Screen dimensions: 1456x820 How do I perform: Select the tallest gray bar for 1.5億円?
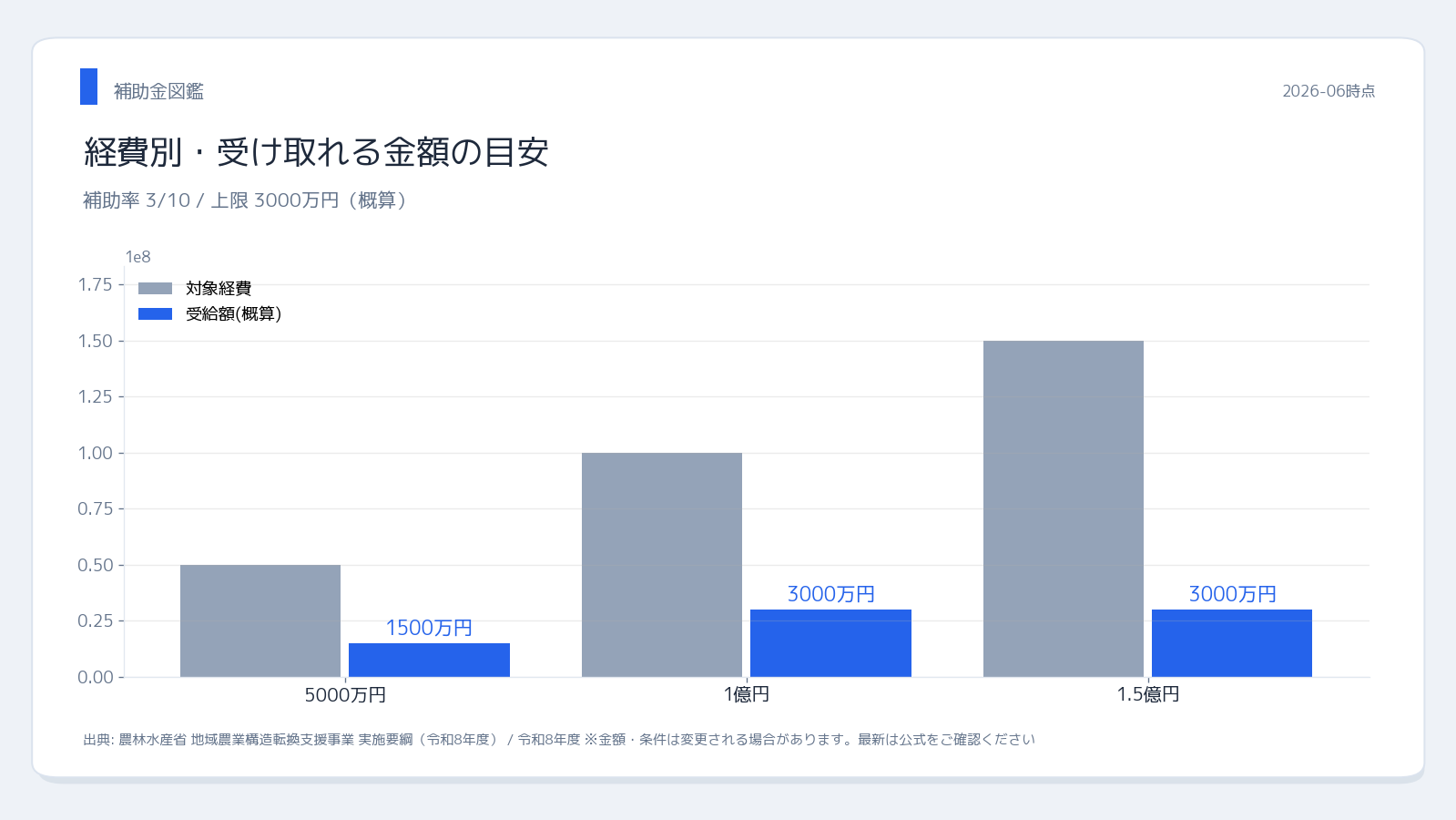pyautogui.click(x=1064, y=508)
